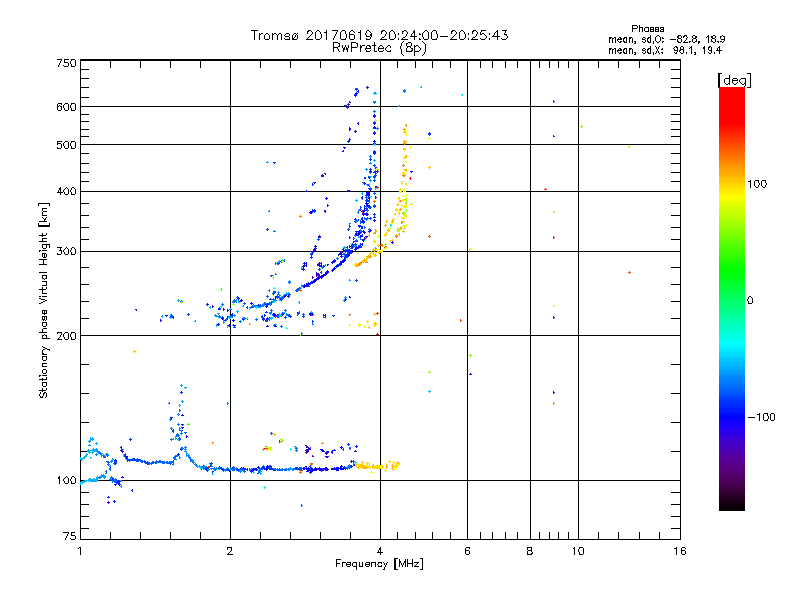Viewport: 800px width, 600px height.
Task: Click the colorbar label "100"
Action: (x=757, y=184)
